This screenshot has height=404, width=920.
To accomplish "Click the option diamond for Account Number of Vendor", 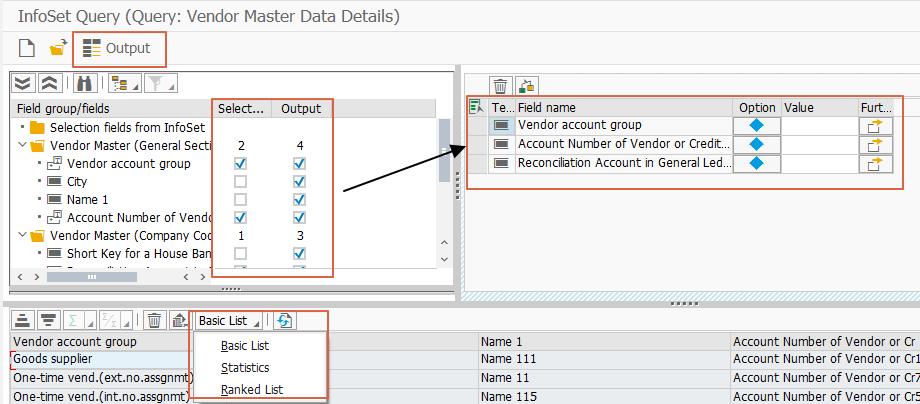I will pyautogui.click(x=757, y=144).
